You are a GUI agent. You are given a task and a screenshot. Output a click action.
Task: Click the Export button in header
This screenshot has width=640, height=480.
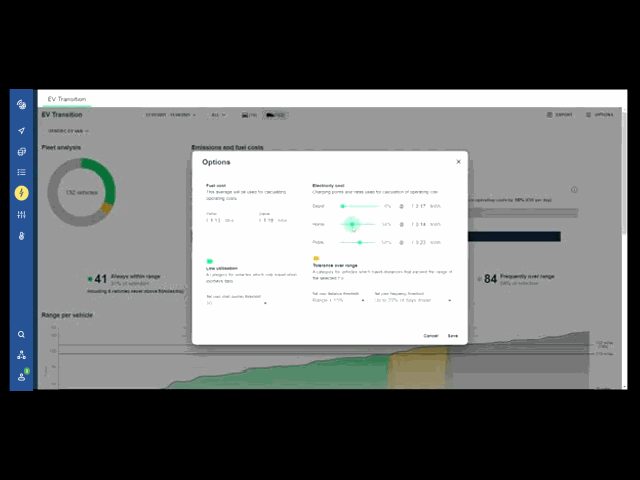click(x=560, y=115)
